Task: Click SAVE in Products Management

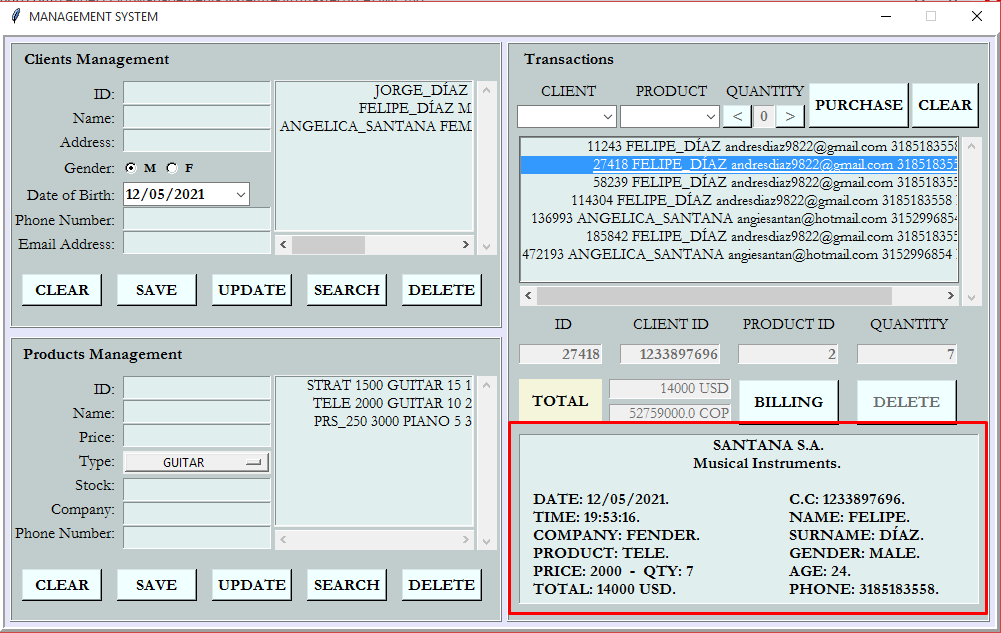Action: click(x=156, y=585)
